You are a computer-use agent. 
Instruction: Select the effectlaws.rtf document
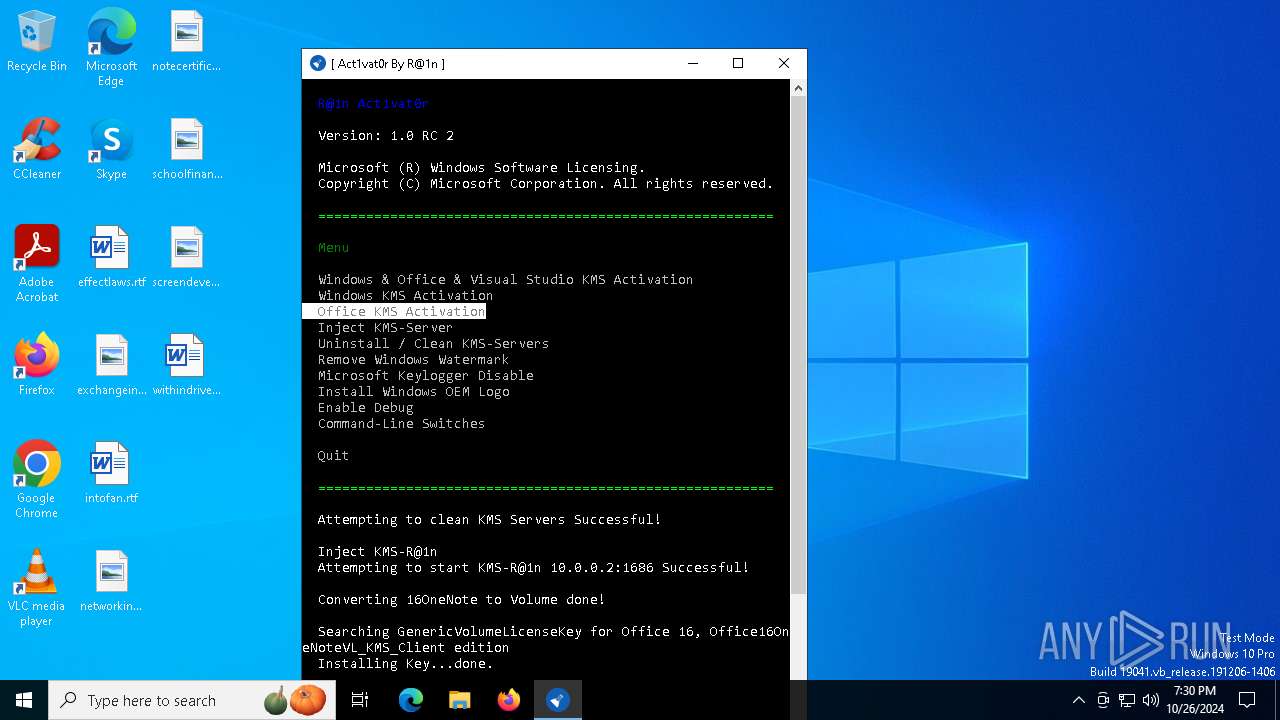(111, 258)
